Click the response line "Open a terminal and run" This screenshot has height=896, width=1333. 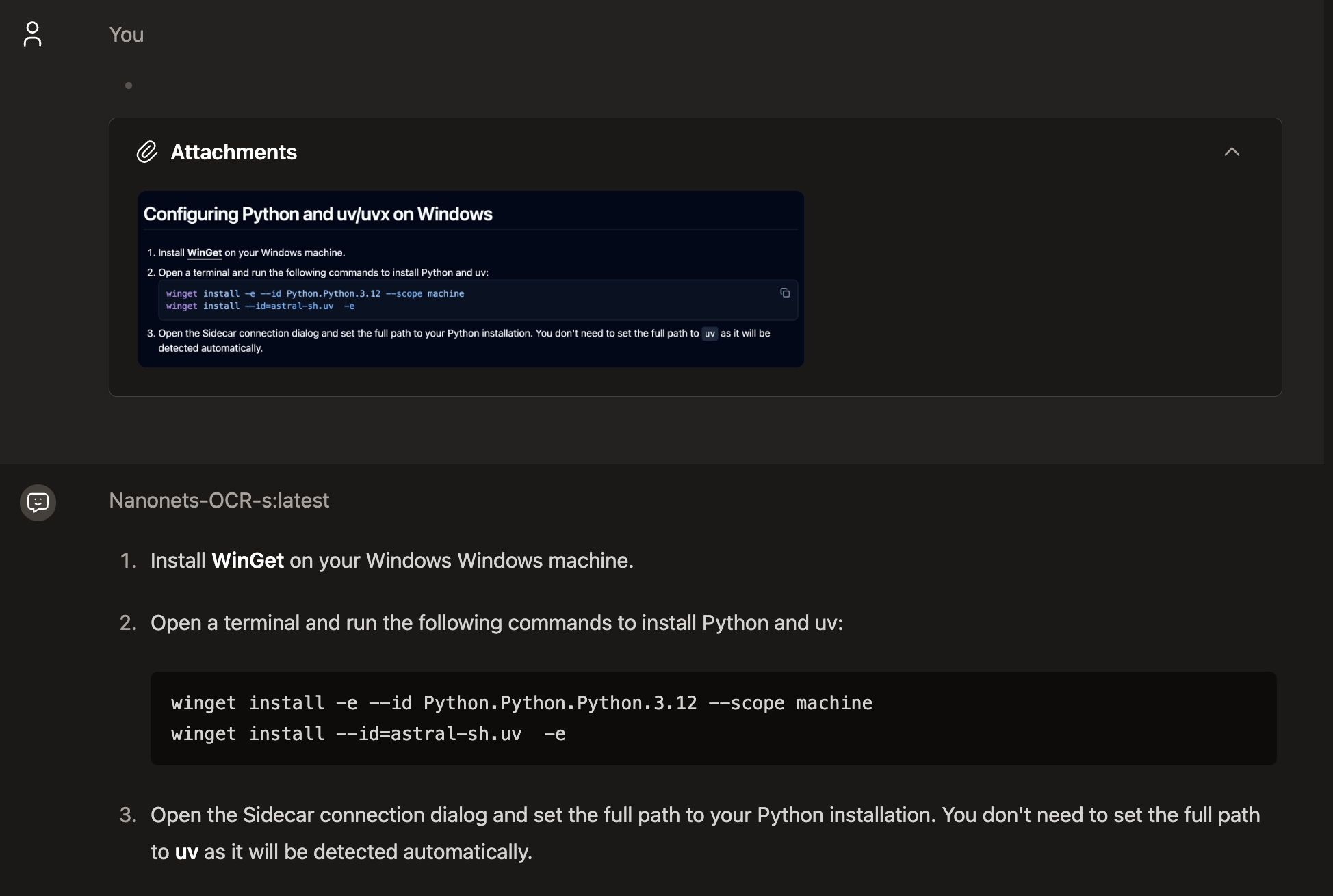[497, 622]
